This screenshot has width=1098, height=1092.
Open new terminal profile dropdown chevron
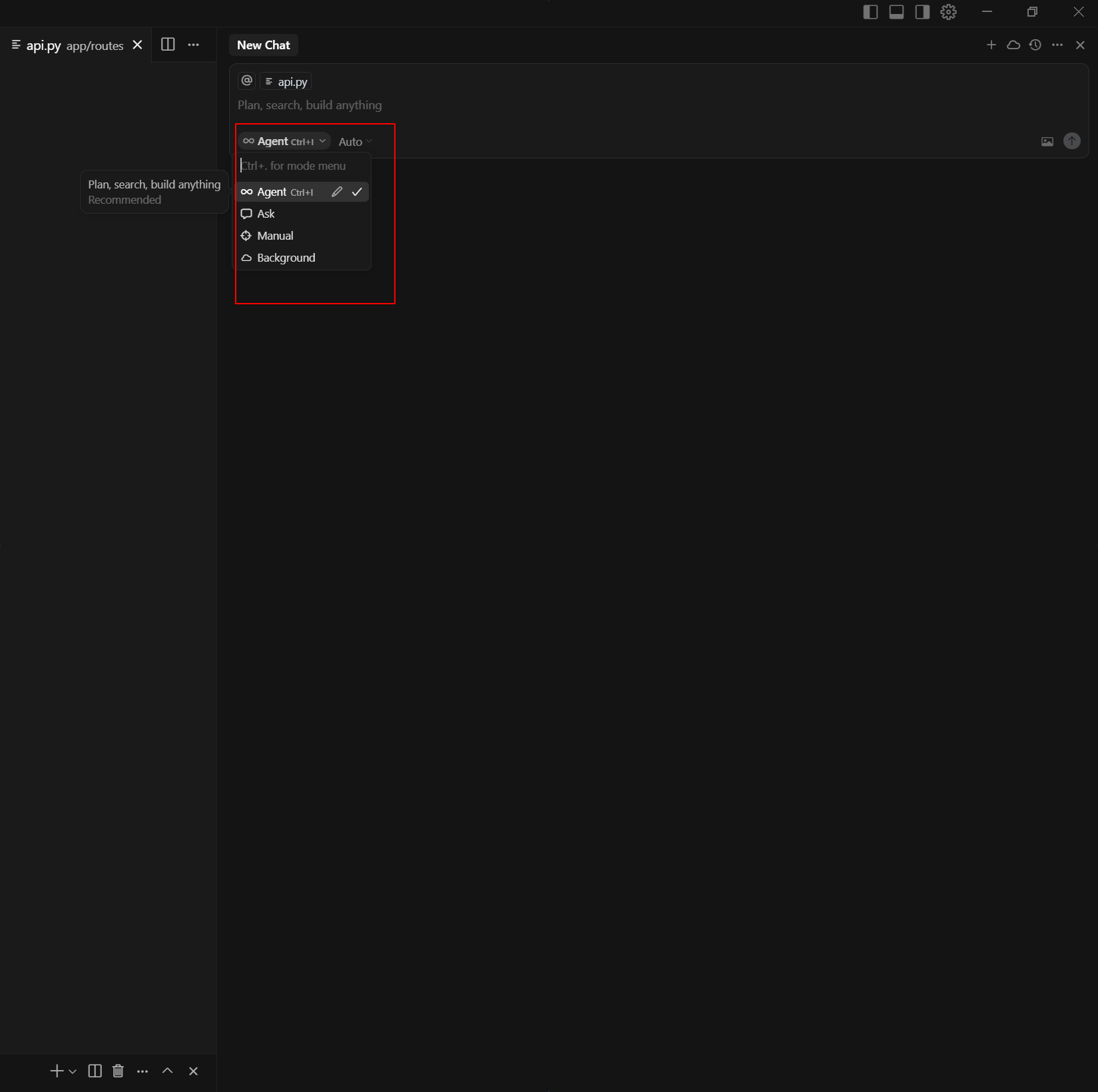(73, 1071)
